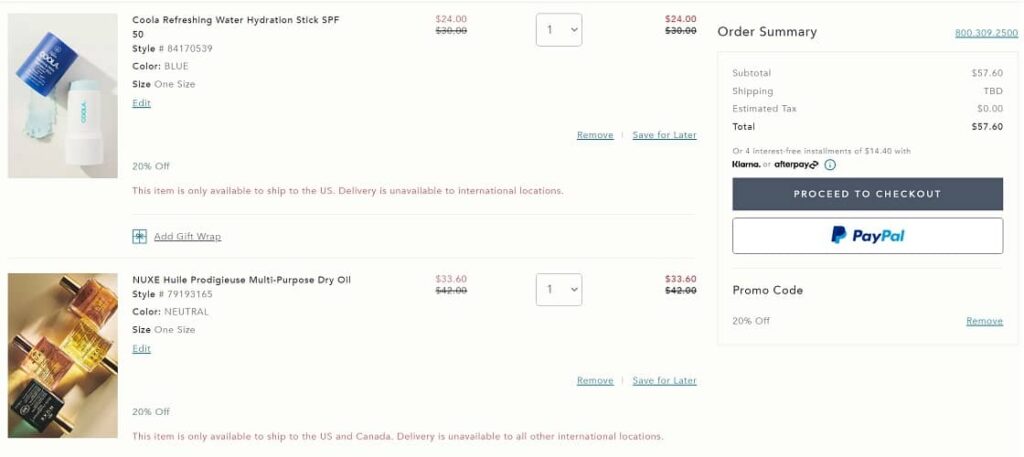Screen dimensions: 1024x457
Task: Open the Coola product thumbnail image
Action: coord(62,96)
